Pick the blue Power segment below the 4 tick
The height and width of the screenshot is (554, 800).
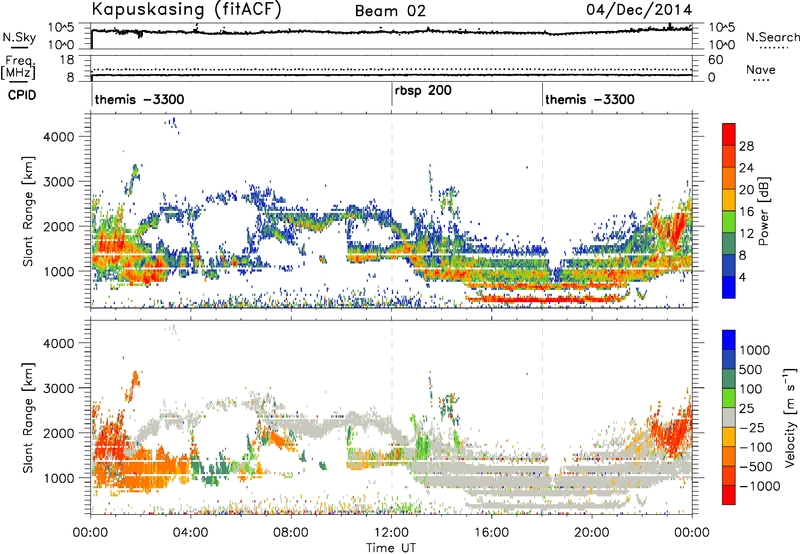[x=729, y=287]
